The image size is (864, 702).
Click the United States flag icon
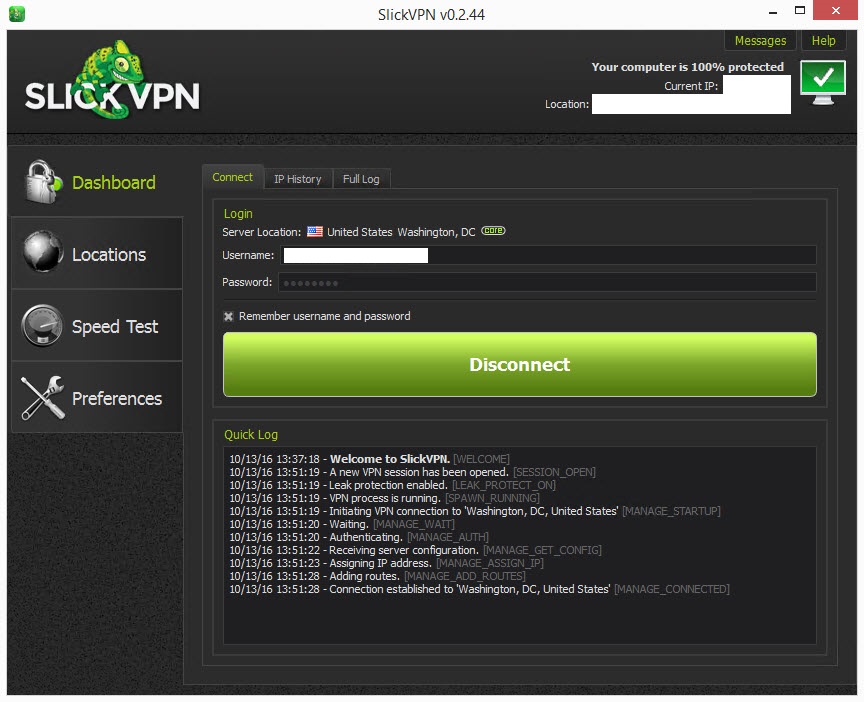(315, 231)
